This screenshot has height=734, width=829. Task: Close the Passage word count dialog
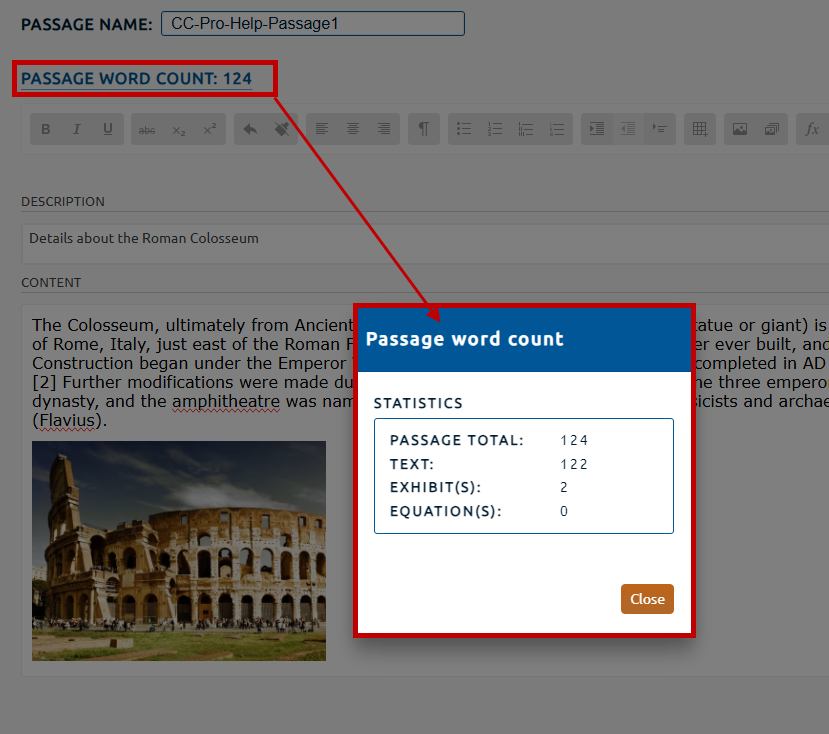[647, 599]
